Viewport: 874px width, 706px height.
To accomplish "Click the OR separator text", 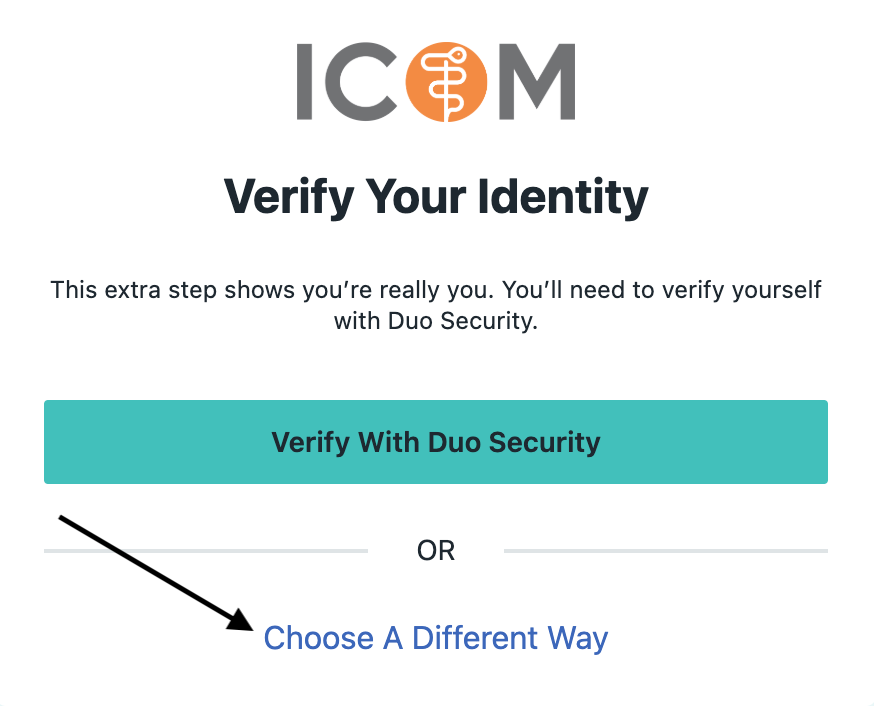I will 436,551.
